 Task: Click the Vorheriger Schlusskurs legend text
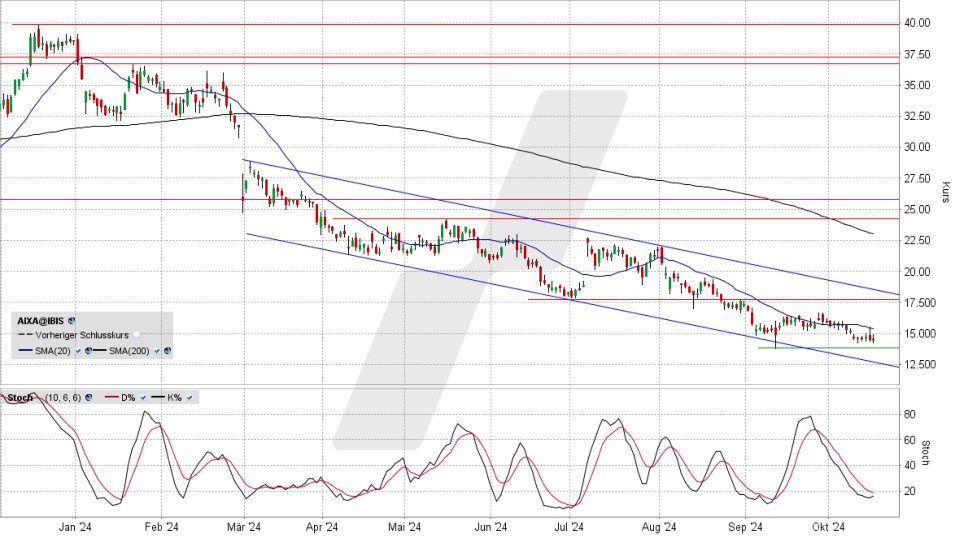click(x=82, y=336)
